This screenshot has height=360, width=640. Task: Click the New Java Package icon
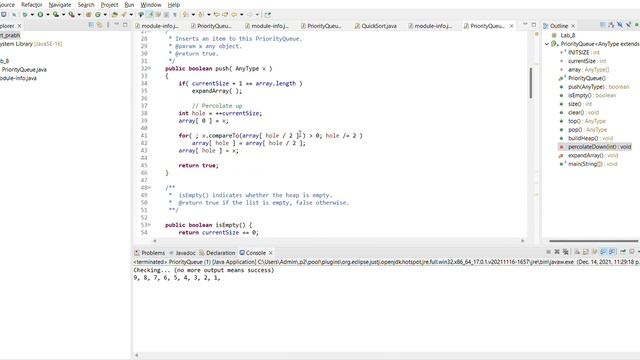[x=88, y=14]
